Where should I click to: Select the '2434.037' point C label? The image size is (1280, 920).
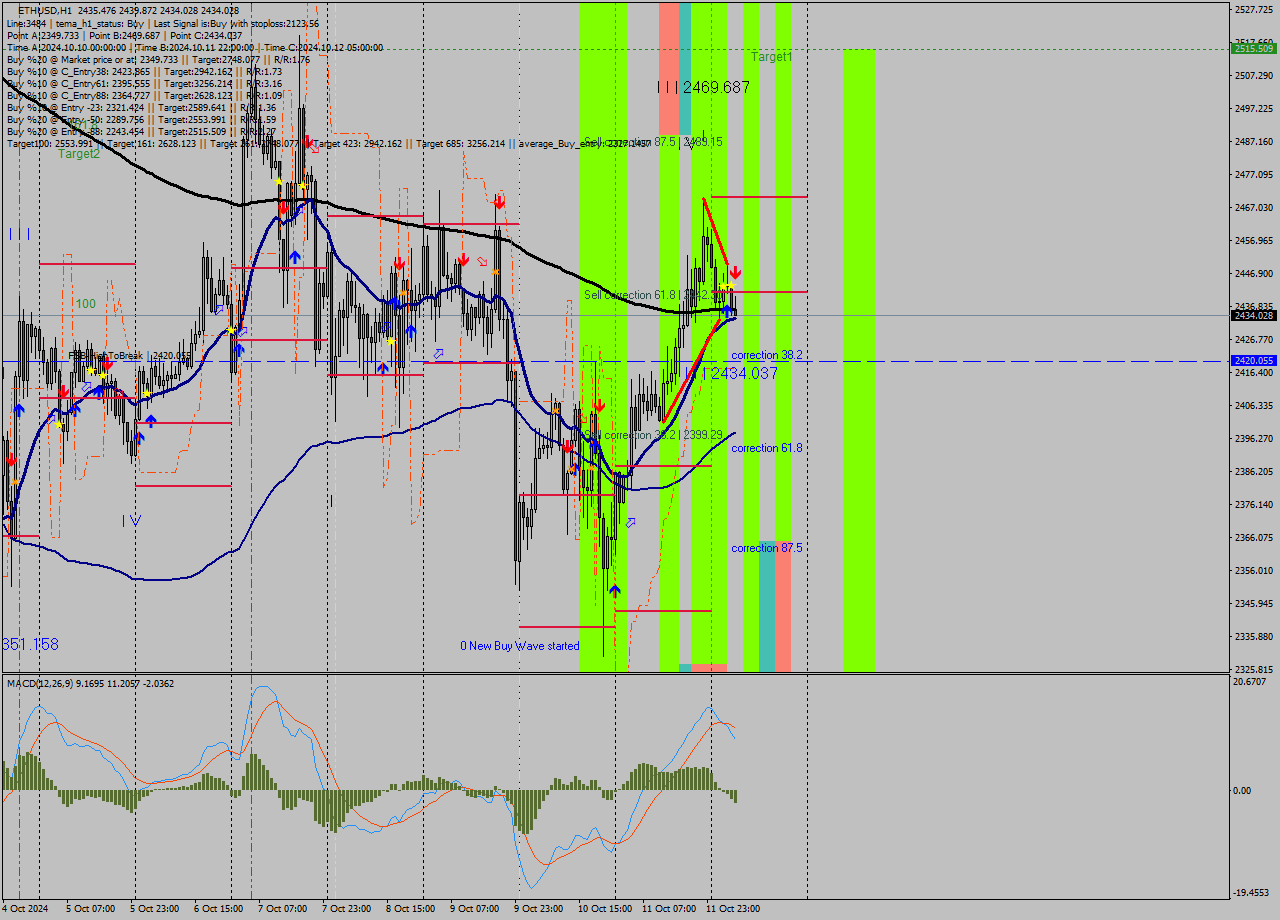744,373
